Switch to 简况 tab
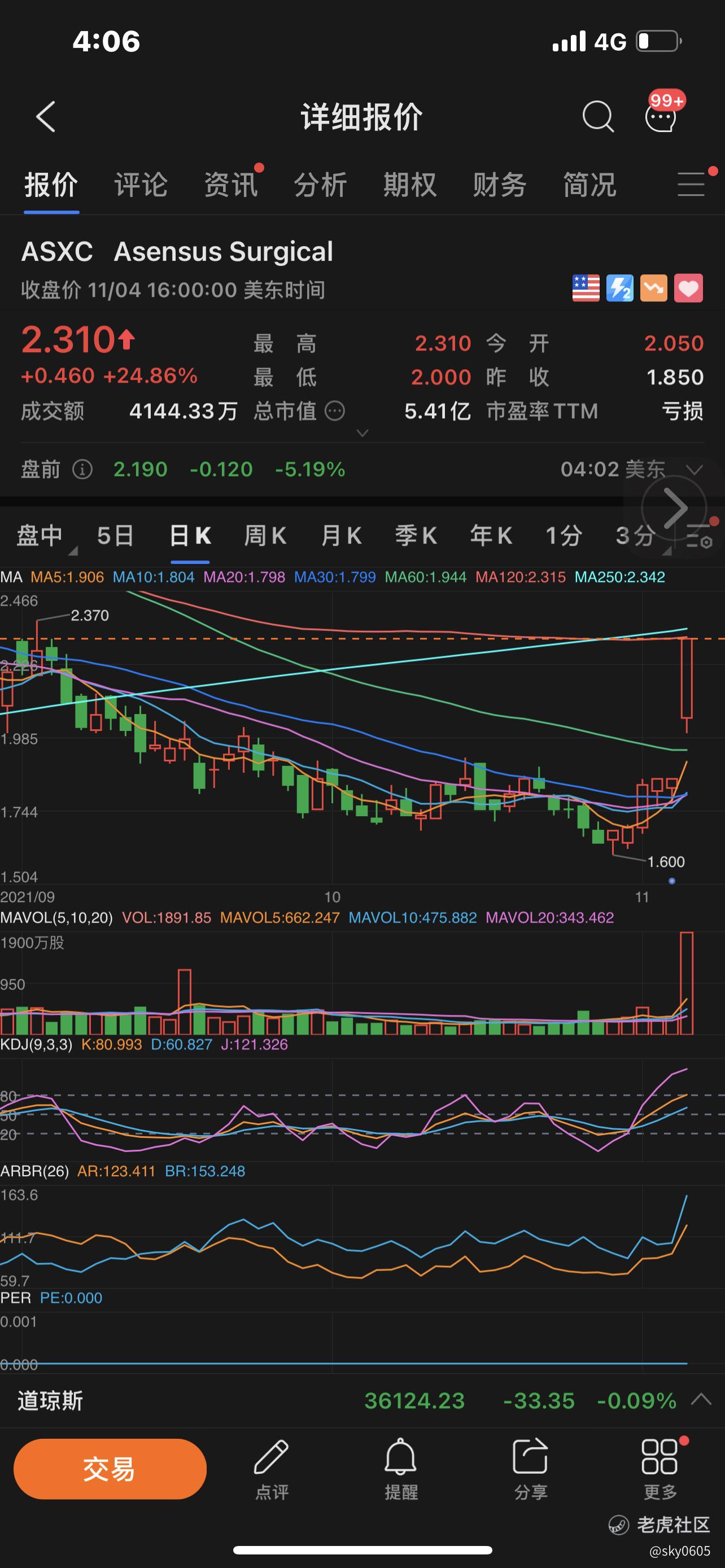 (x=590, y=185)
